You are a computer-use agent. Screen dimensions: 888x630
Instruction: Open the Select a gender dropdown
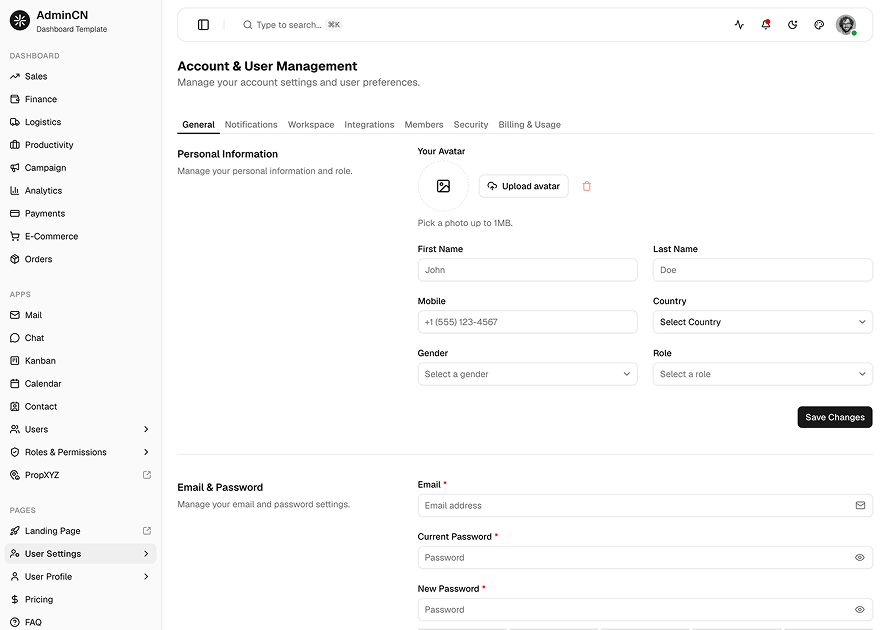(x=527, y=374)
